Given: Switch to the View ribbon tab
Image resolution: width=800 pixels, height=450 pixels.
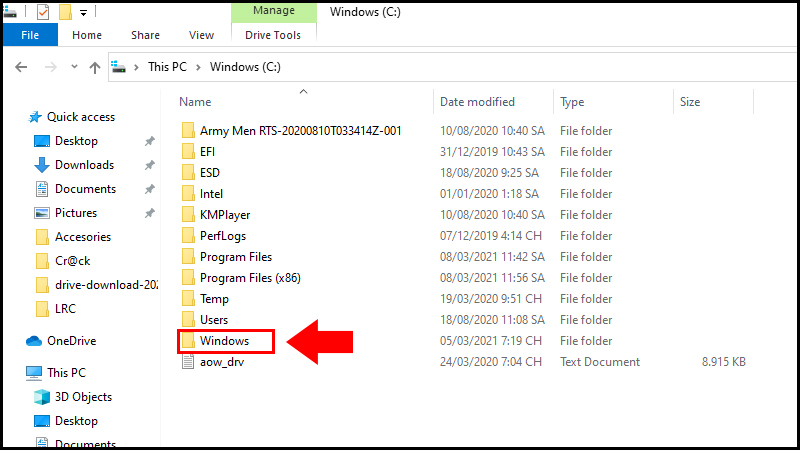Looking at the screenshot, I should 201,35.
